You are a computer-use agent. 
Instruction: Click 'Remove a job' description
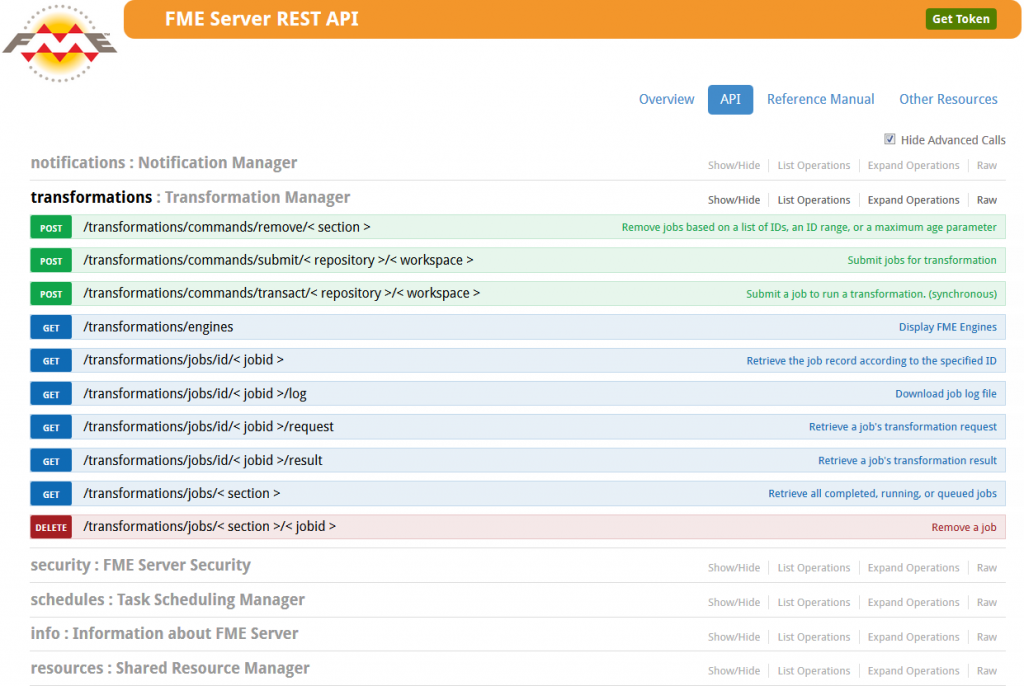tap(964, 527)
